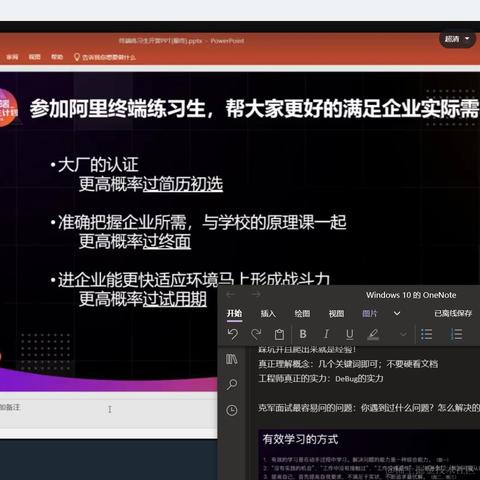Apply text highlighter in OneNote
Screen dimensions: 480x480
tap(373, 334)
